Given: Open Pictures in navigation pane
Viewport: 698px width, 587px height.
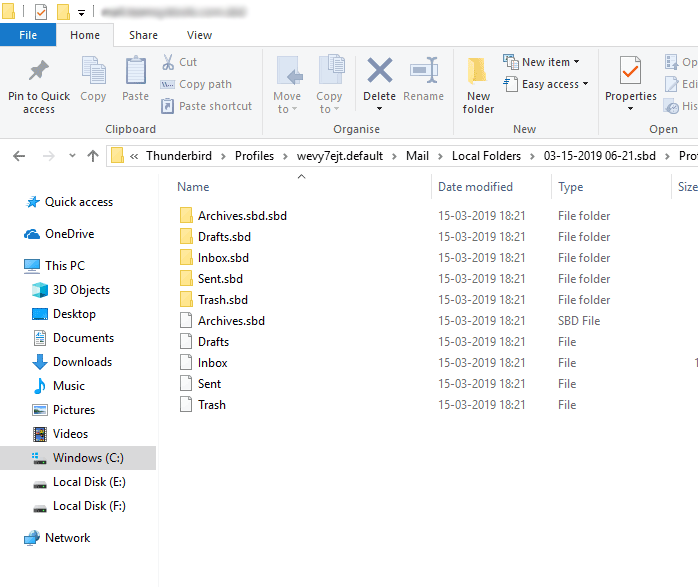Looking at the screenshot, I should pyautogui.click(x=73, y=410).
